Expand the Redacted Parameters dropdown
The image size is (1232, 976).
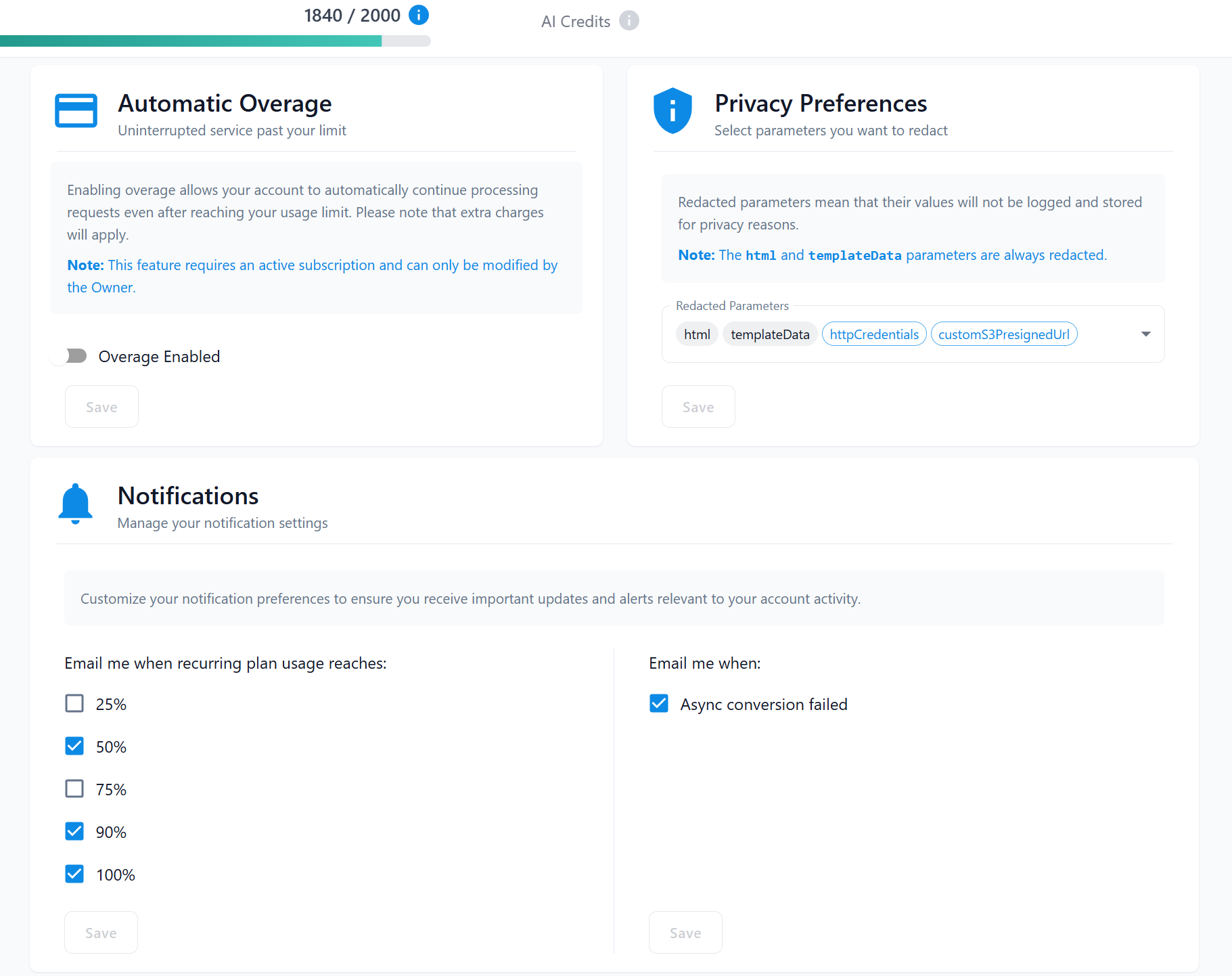pos(1145,334)
